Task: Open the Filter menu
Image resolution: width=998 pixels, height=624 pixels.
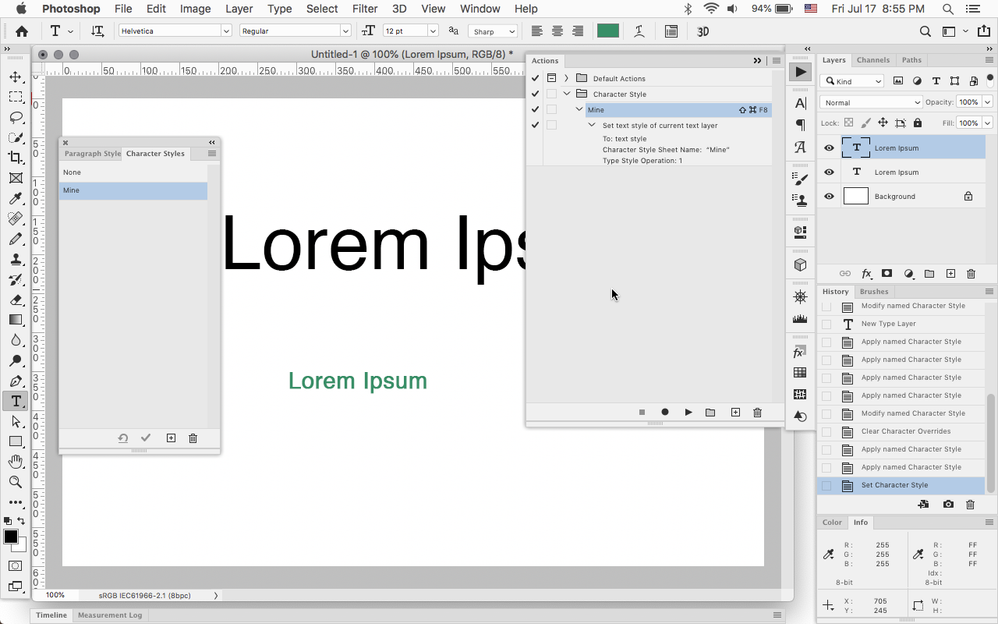Action: point(364,9)
